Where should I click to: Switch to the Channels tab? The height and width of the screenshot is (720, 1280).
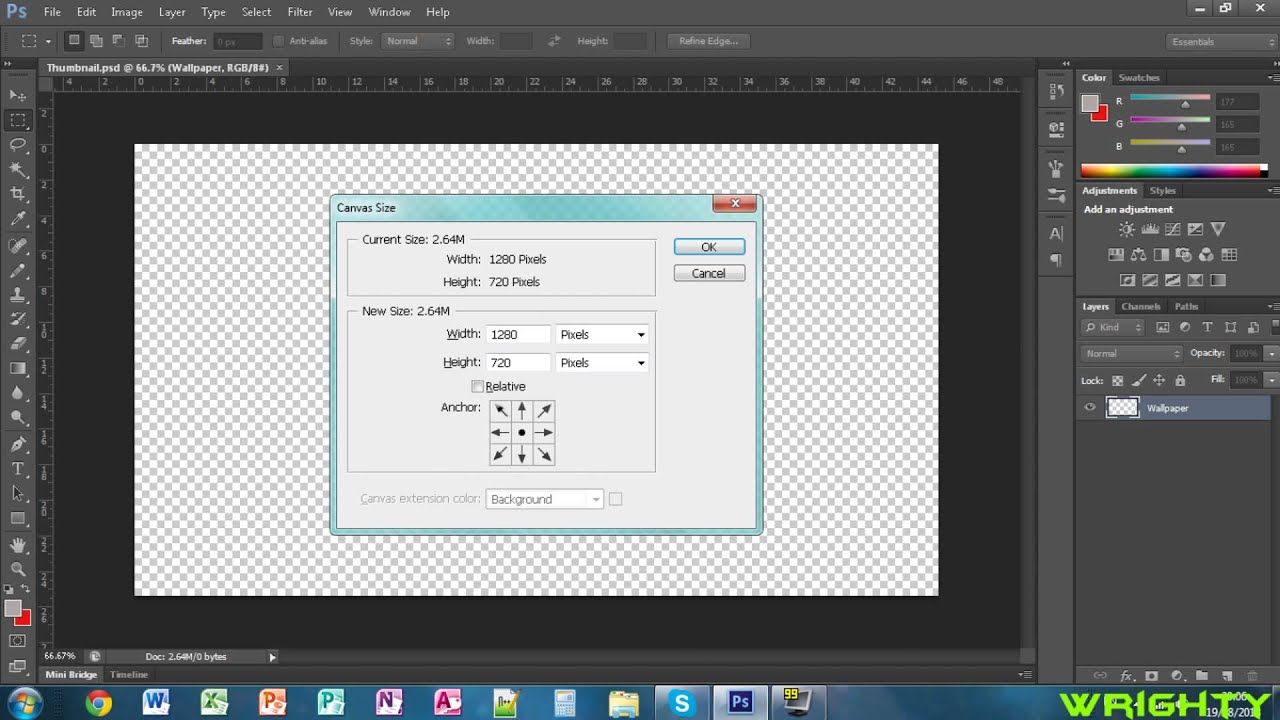tap(1140, 306)
